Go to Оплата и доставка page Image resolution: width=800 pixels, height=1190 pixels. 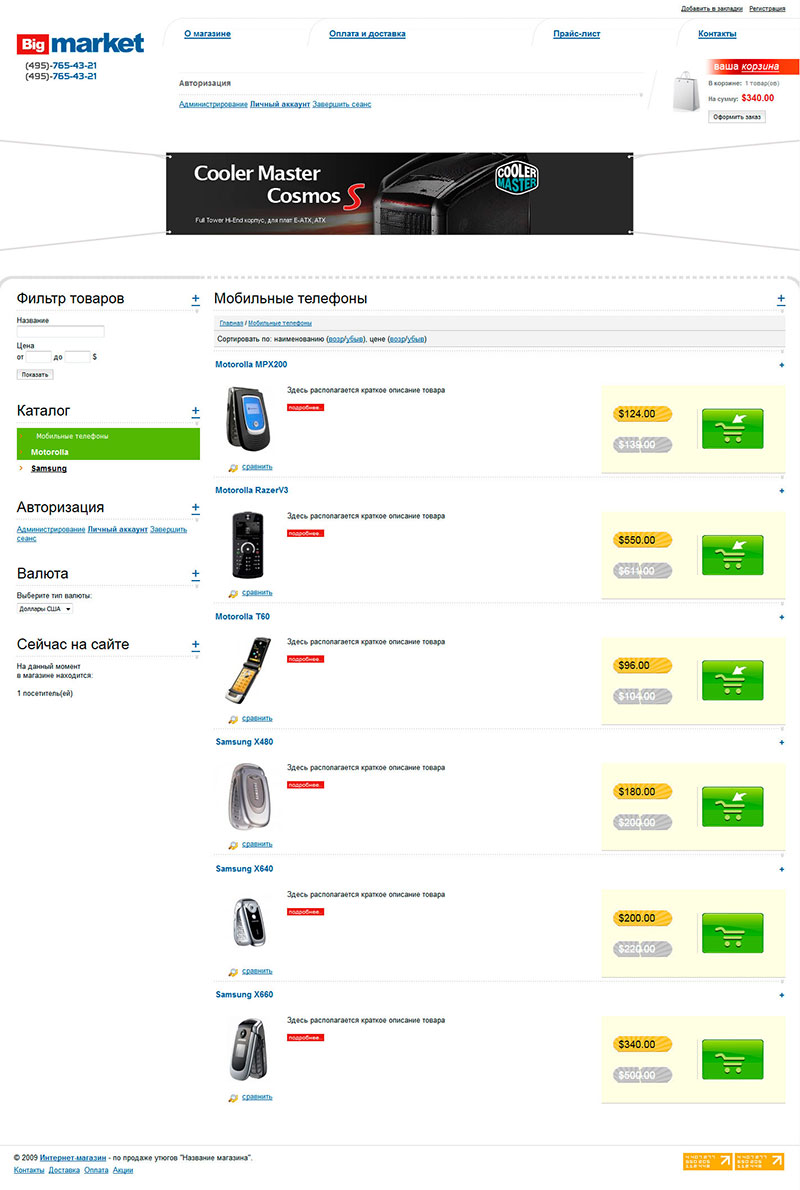367,33
